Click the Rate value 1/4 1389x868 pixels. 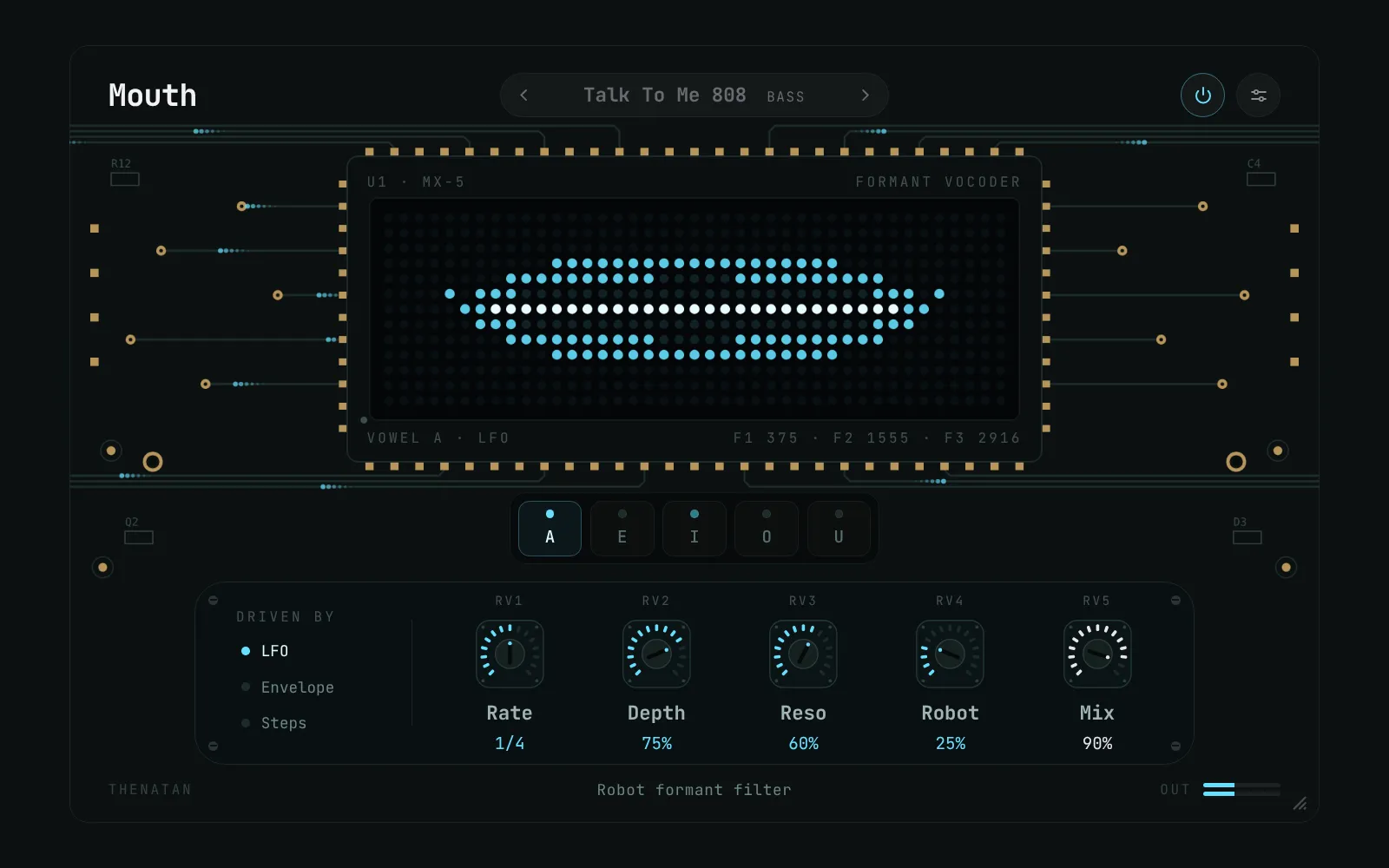(x=510, y=743)
